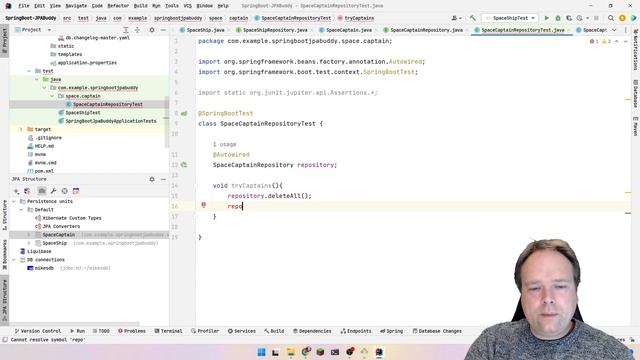Toggle the Structure tool window stripe button

[x=4, y=215]
